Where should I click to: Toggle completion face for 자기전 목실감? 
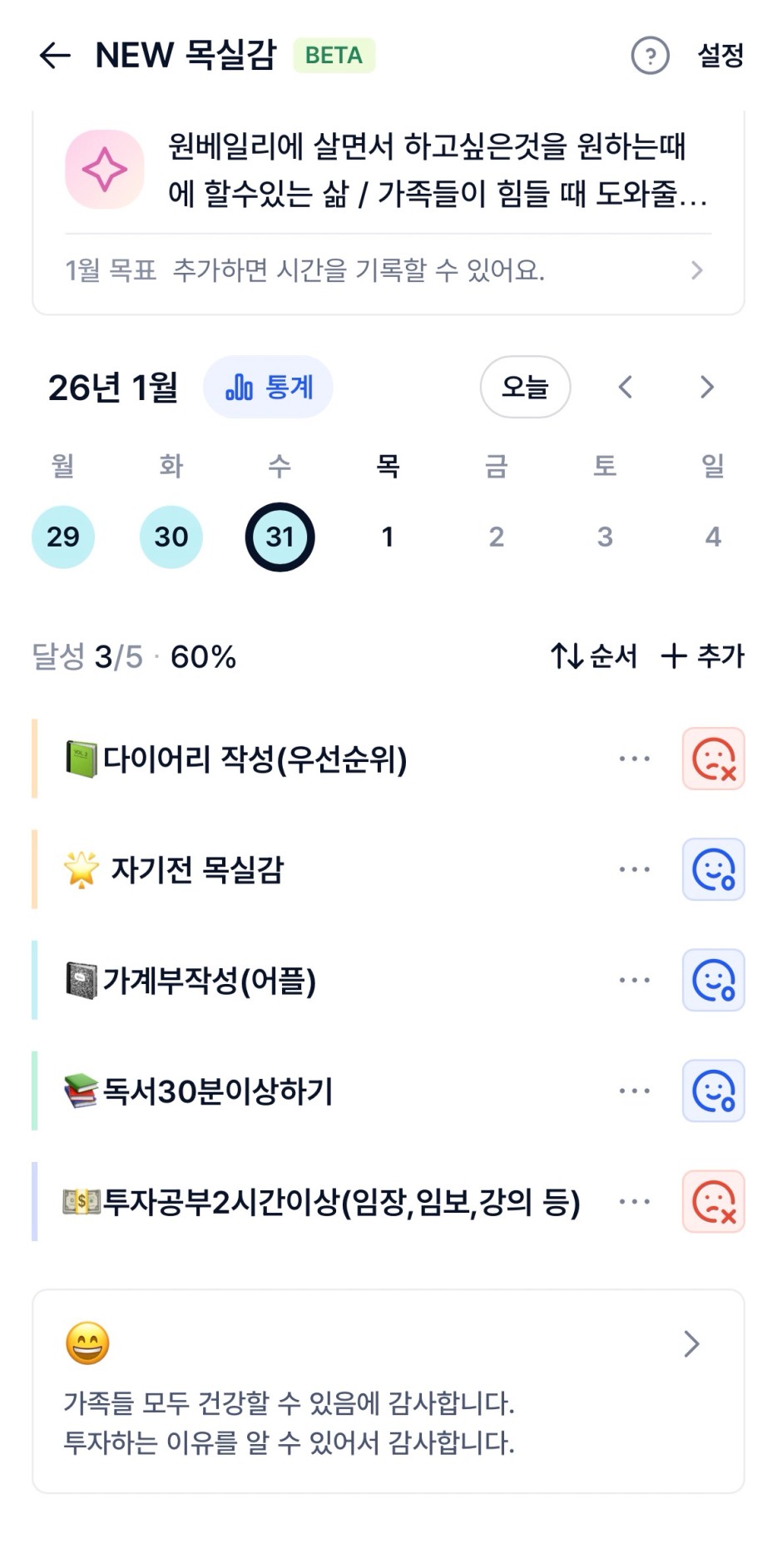[x=713, y=869]
